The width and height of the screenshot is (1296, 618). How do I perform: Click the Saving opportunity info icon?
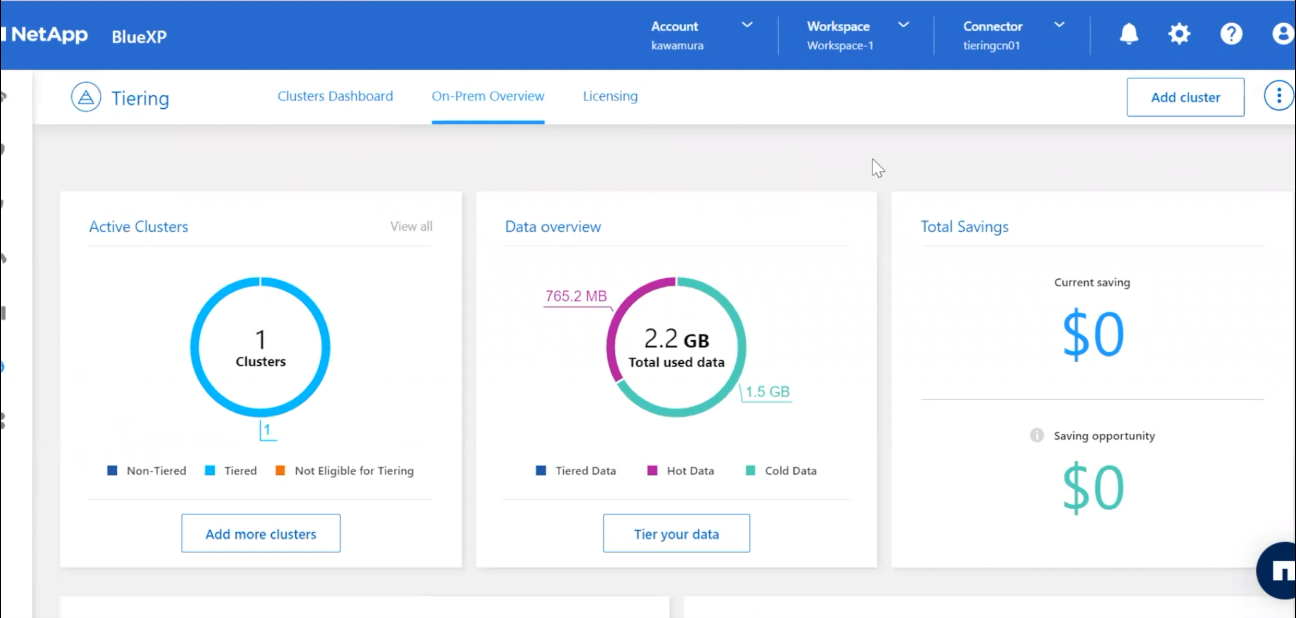(x=1037, y=436)
